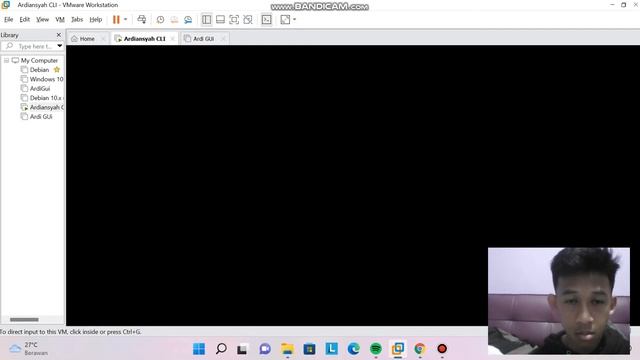Switch to the Ardiansyah CLI tab
The height and width of the screenshot is (360, 640).
(144, 39)
